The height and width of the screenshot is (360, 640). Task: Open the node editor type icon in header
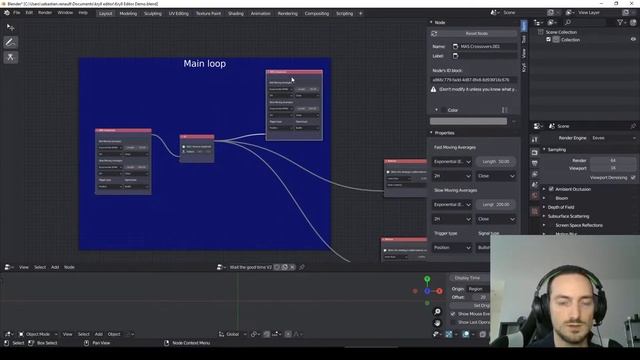8,267
